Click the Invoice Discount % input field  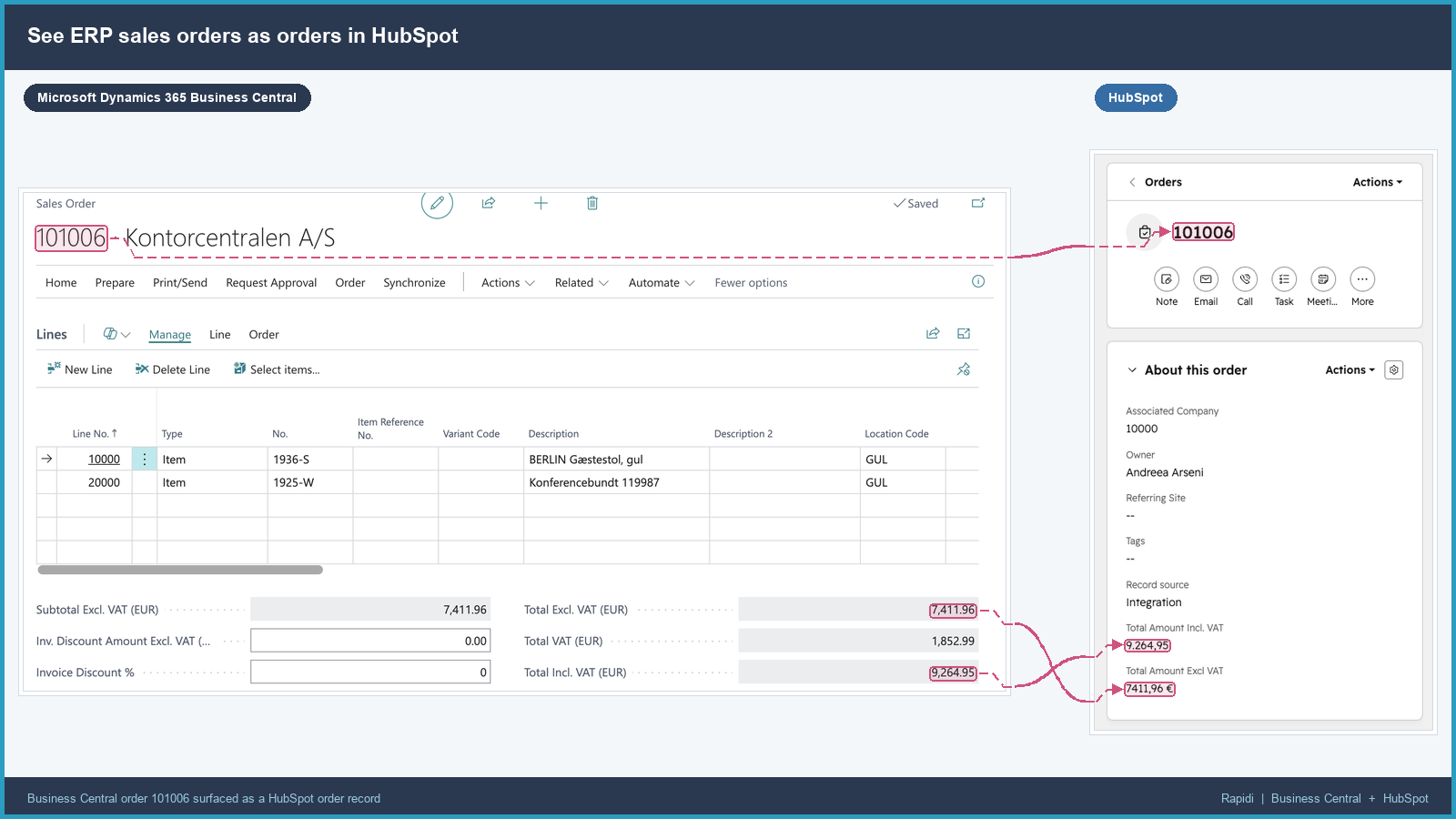(370, 672)
